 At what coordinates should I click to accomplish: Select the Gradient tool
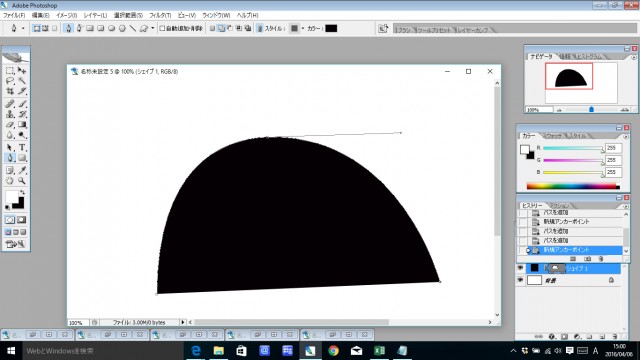pyautogui.click(x=22, y=124)
